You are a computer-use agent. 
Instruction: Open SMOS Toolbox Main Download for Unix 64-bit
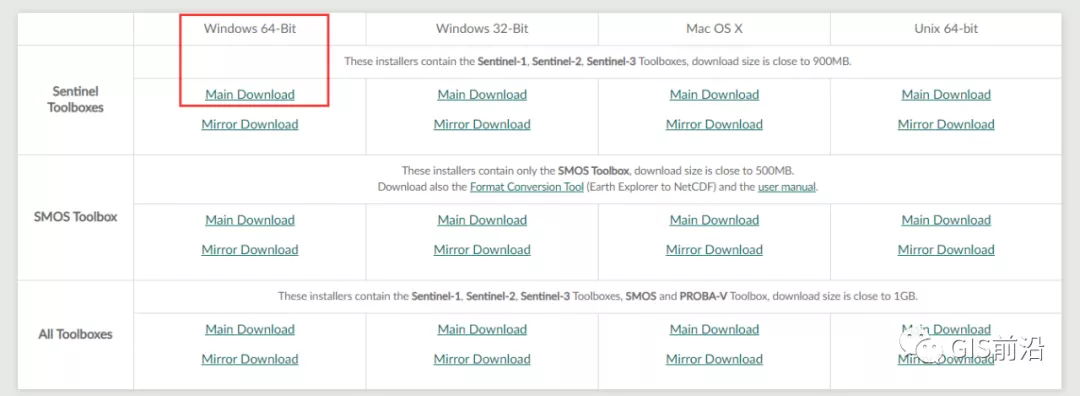click(x=946, y=220)
